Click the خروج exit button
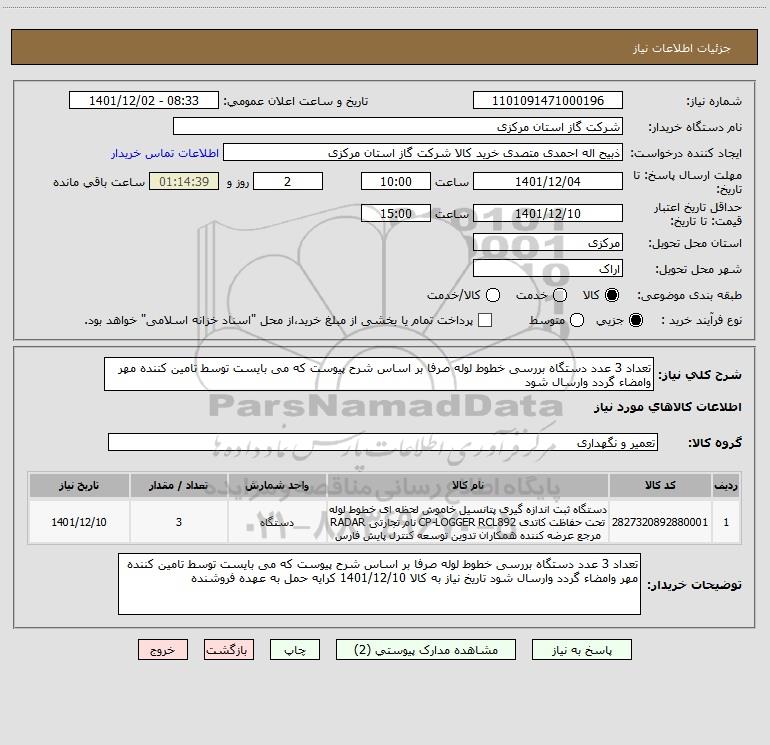Screen dimensions: 770x745 pyautogui.click(x=163, y=650)
